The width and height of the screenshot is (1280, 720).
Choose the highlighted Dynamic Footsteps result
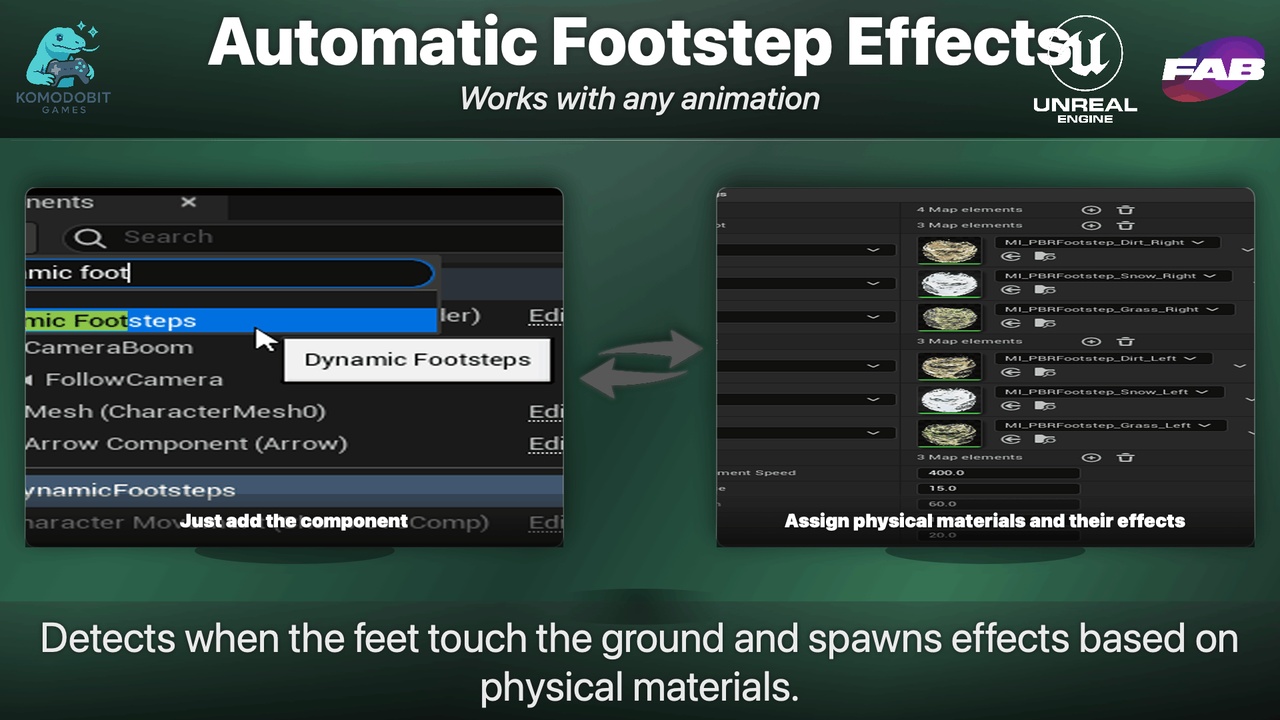pyautogui.click(x=232, y=321)
